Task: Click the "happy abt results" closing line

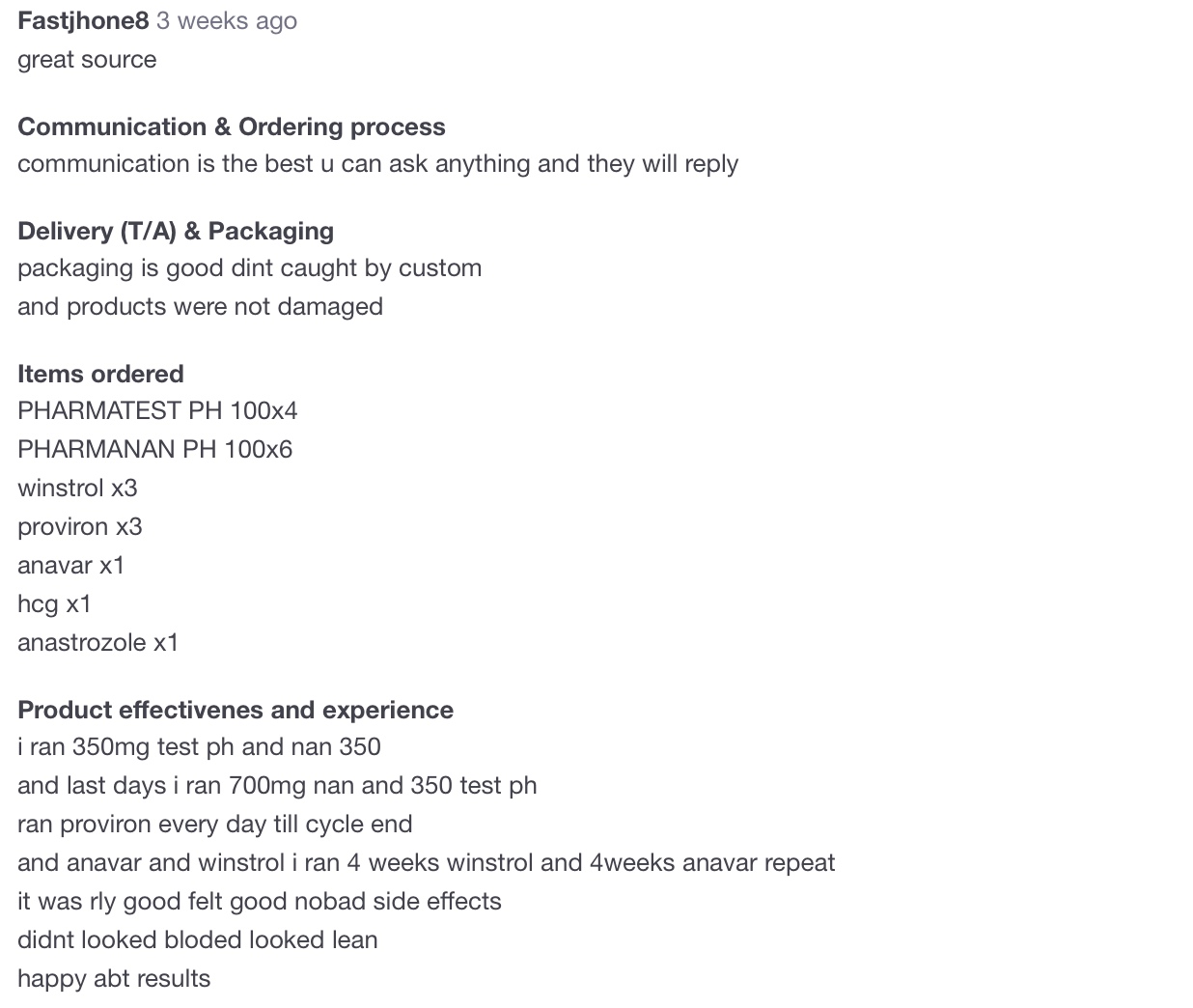Action: 114,978
